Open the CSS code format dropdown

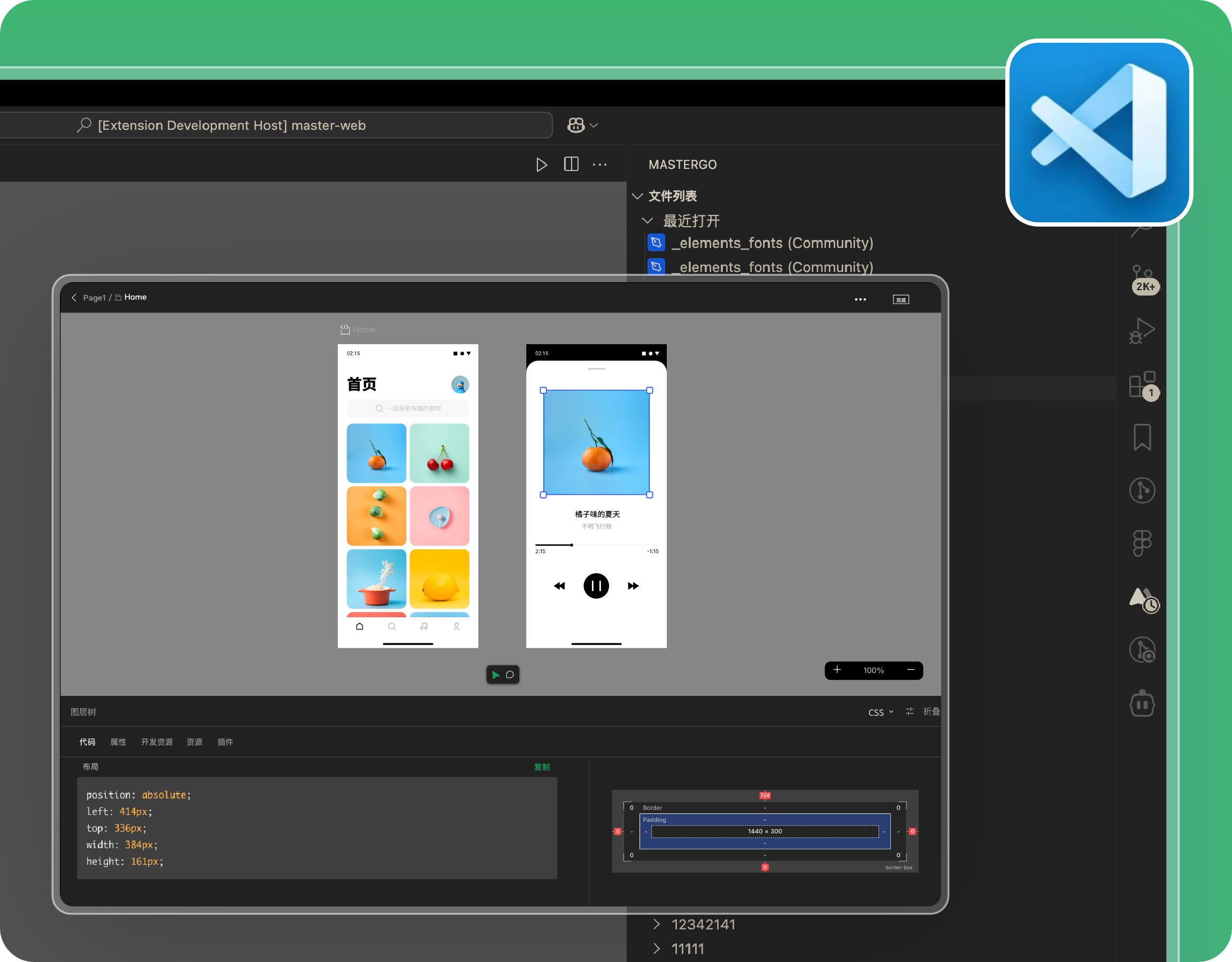tap(880, 712)
